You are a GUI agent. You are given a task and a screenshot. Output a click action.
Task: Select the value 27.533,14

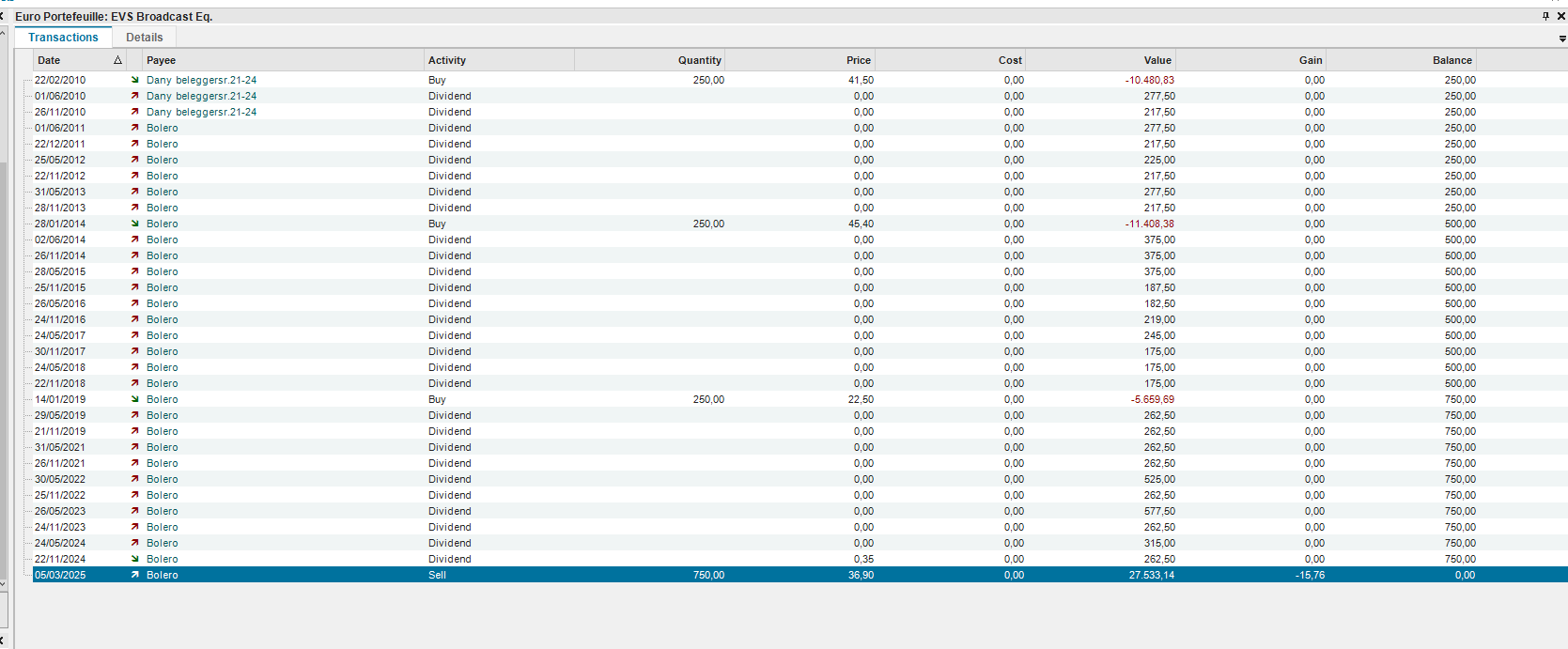[x=1152, y=575]
